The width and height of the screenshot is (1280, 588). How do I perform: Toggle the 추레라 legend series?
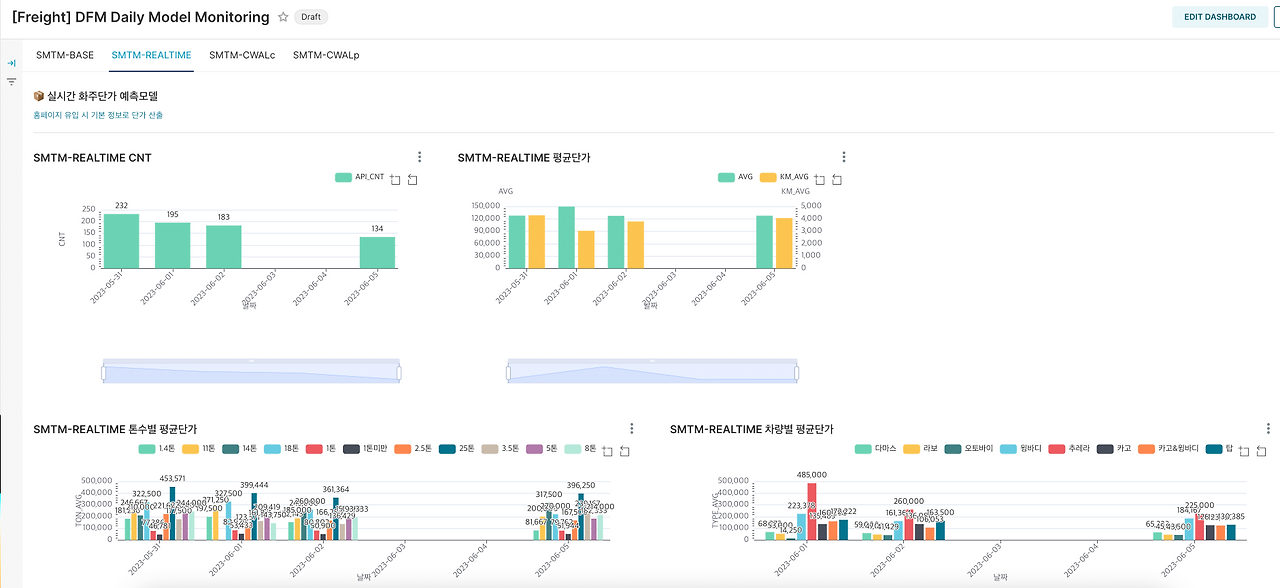pyautogui.click(x=1068, y=450)
